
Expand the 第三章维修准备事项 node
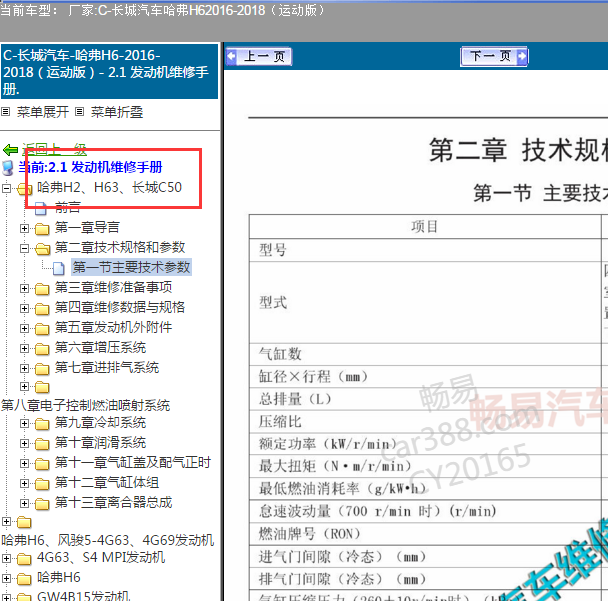[x=24, y=288]
